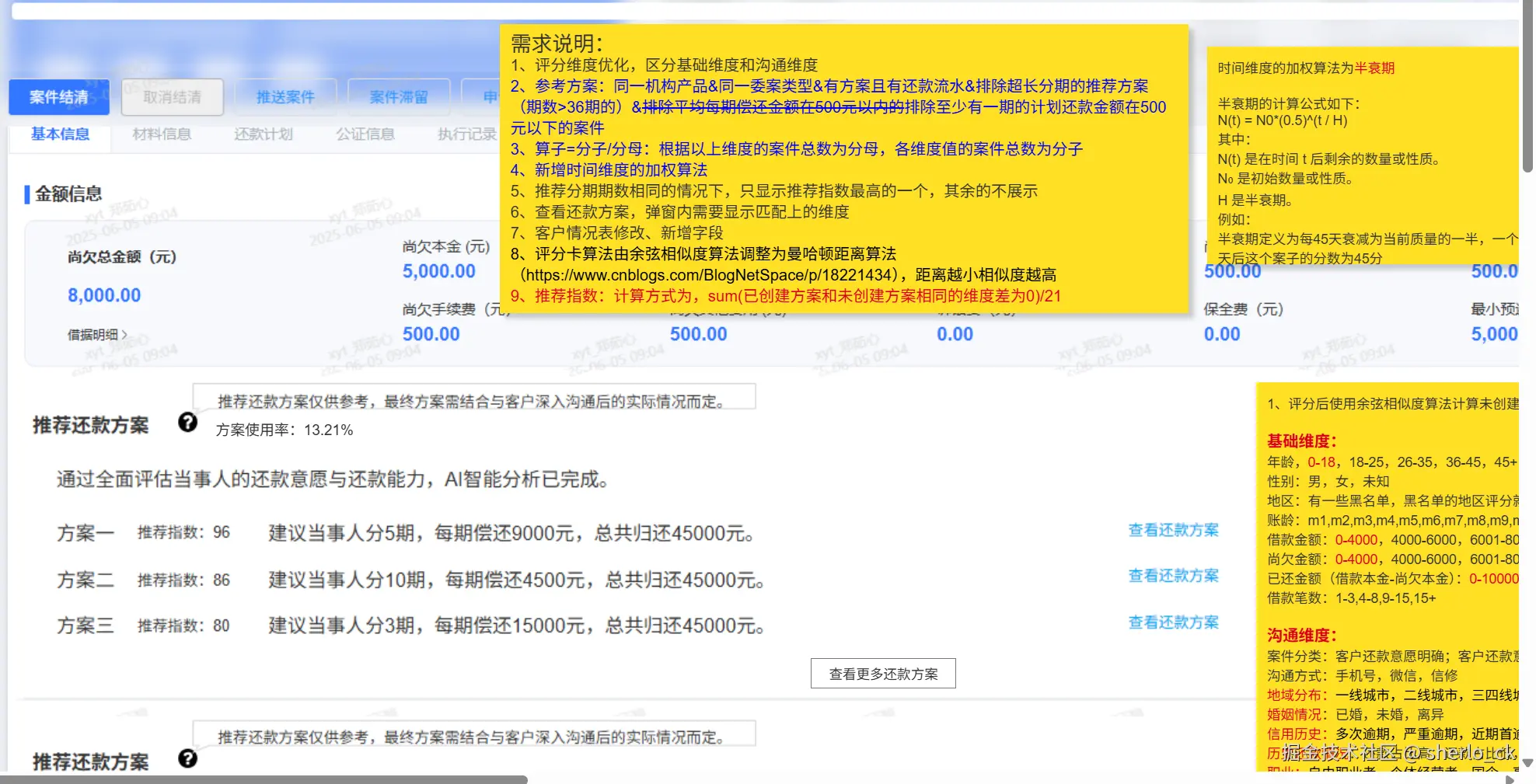Open 查看还款方案 for 方案一
The image size is (1536, 784).
1173,530
